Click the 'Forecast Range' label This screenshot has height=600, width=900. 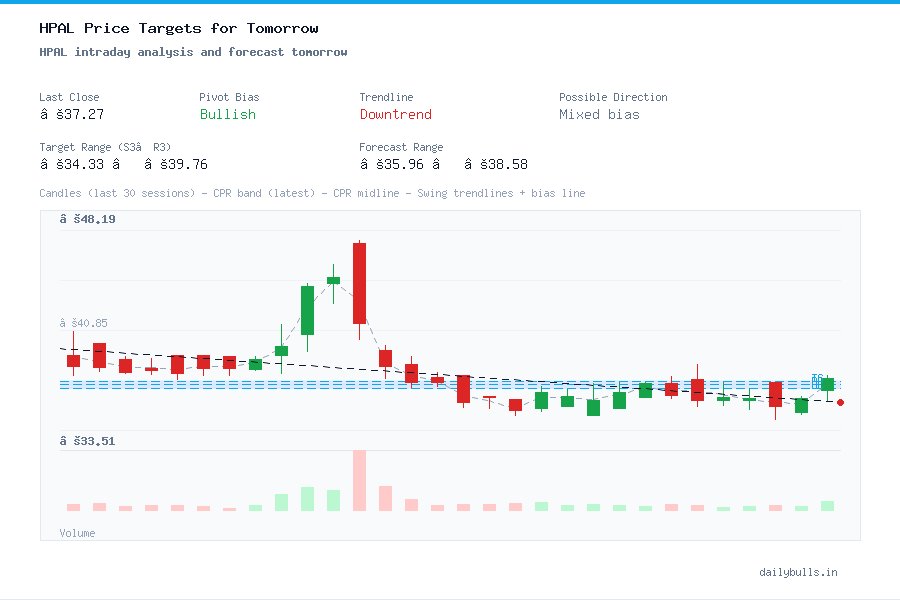401,147
